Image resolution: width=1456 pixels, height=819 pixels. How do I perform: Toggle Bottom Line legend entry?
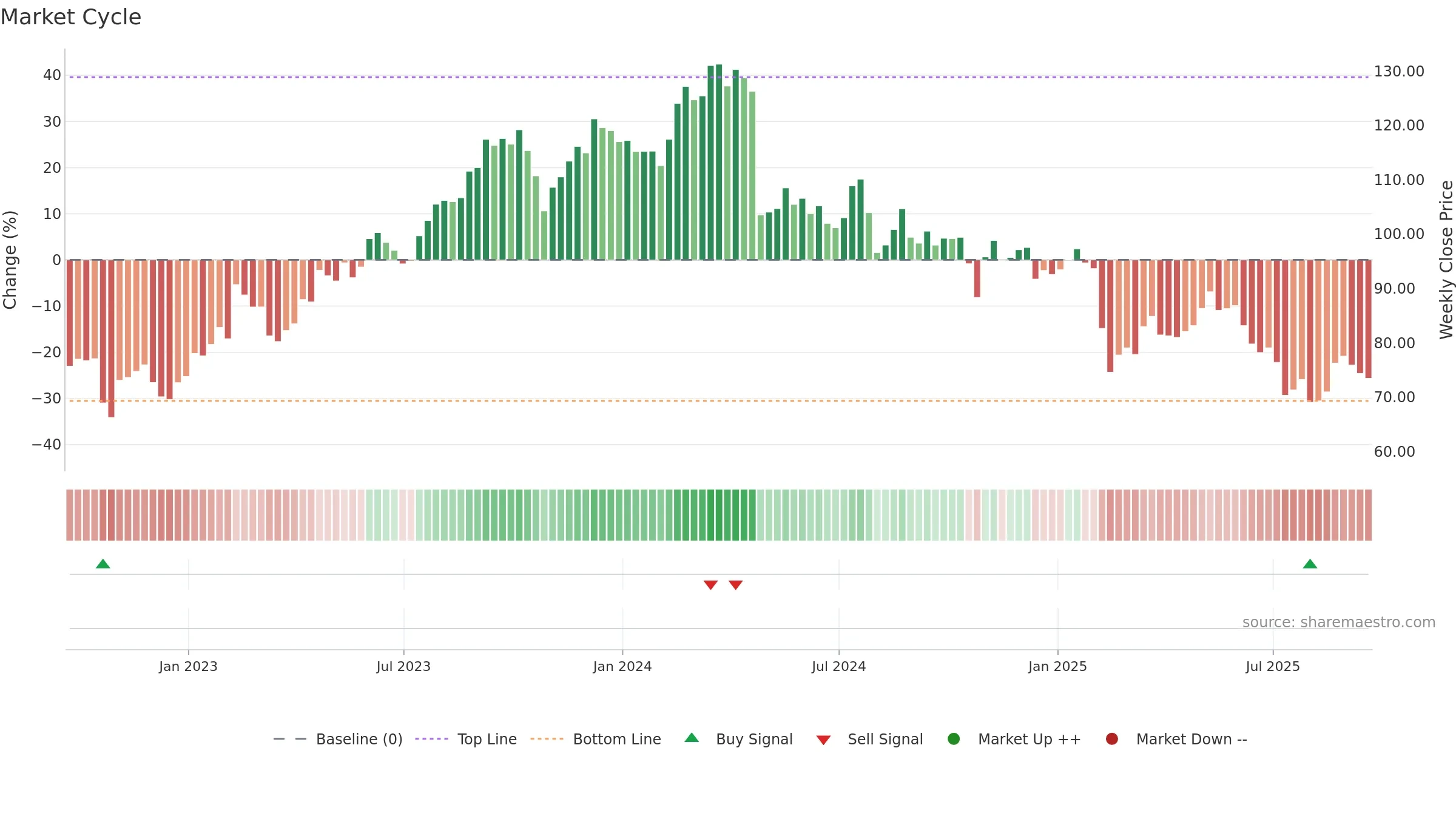[x=595, y=739]
